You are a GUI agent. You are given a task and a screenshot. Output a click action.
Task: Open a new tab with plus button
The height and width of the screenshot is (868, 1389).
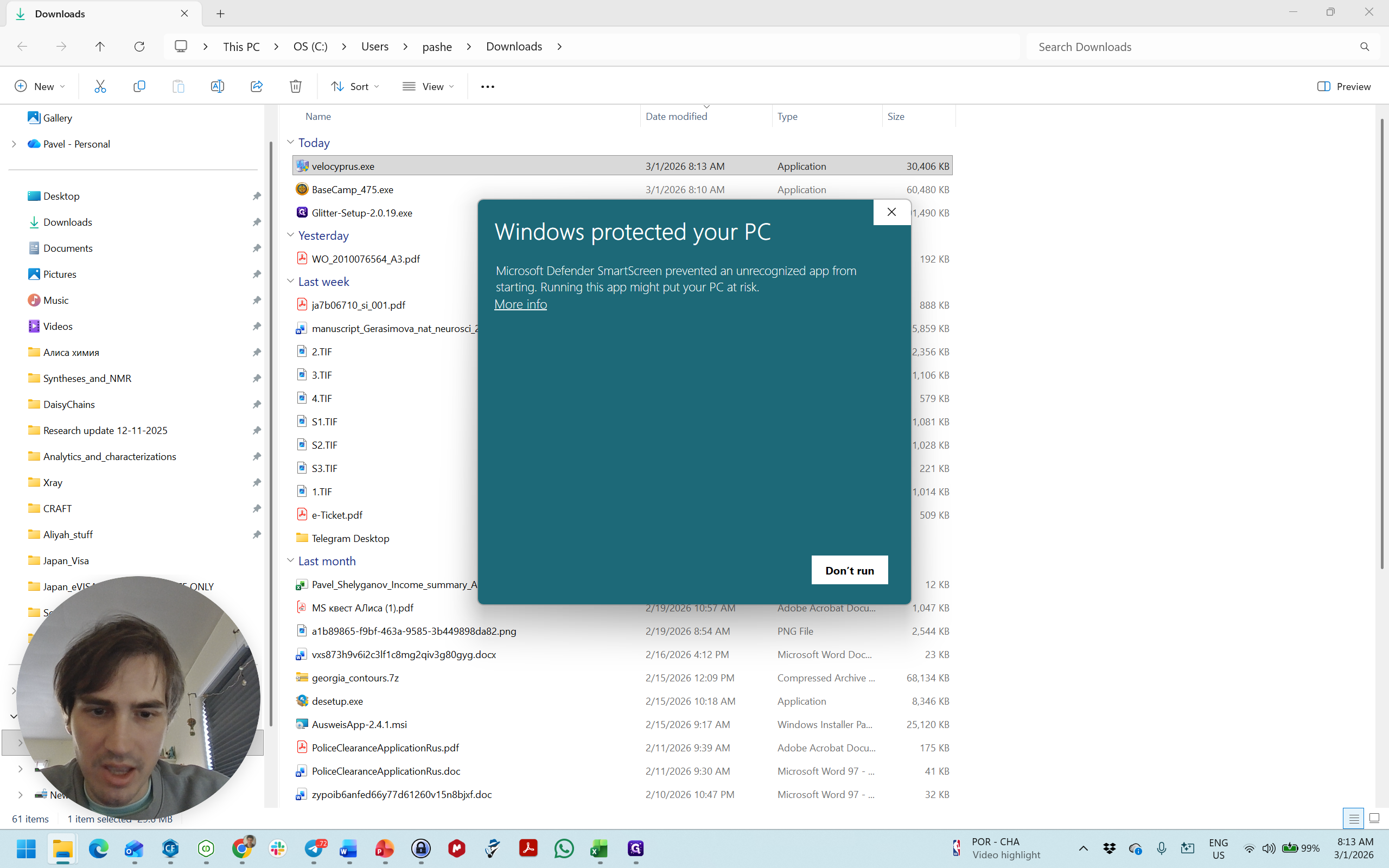[x=220, y=14]
